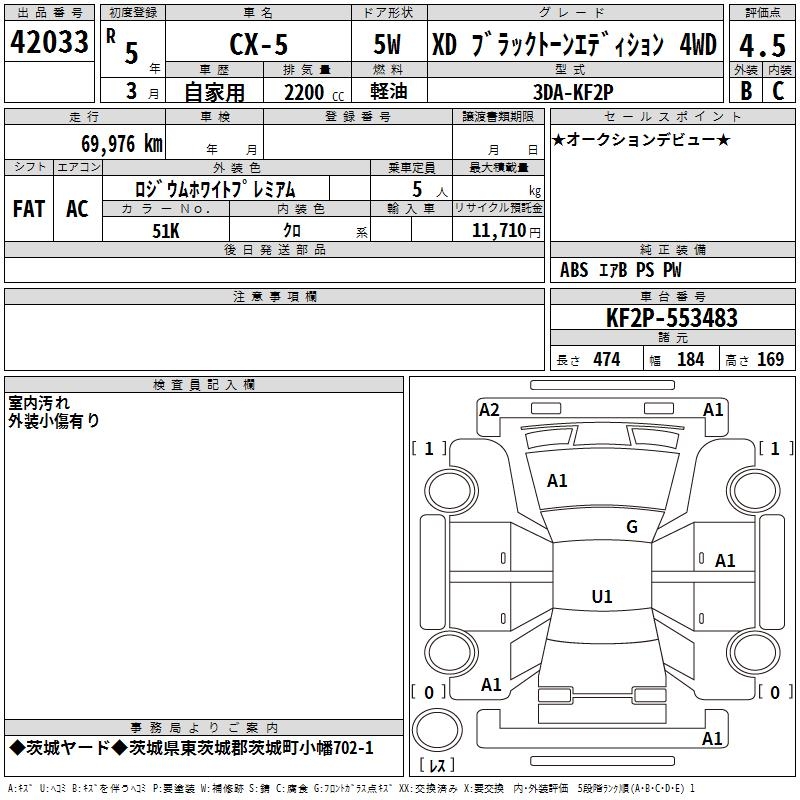
Task: Select the model code 3DA-KF2P
Action: coord(574,91)
